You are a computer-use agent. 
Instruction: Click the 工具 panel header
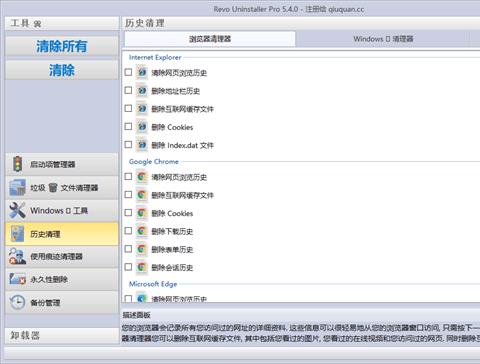[x=62, y=23]
